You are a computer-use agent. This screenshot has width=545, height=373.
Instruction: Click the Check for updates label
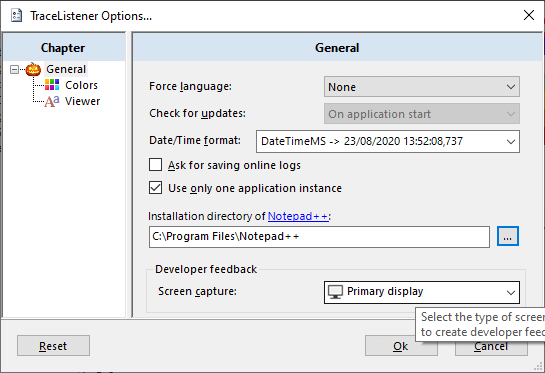(x=197, y=113)
